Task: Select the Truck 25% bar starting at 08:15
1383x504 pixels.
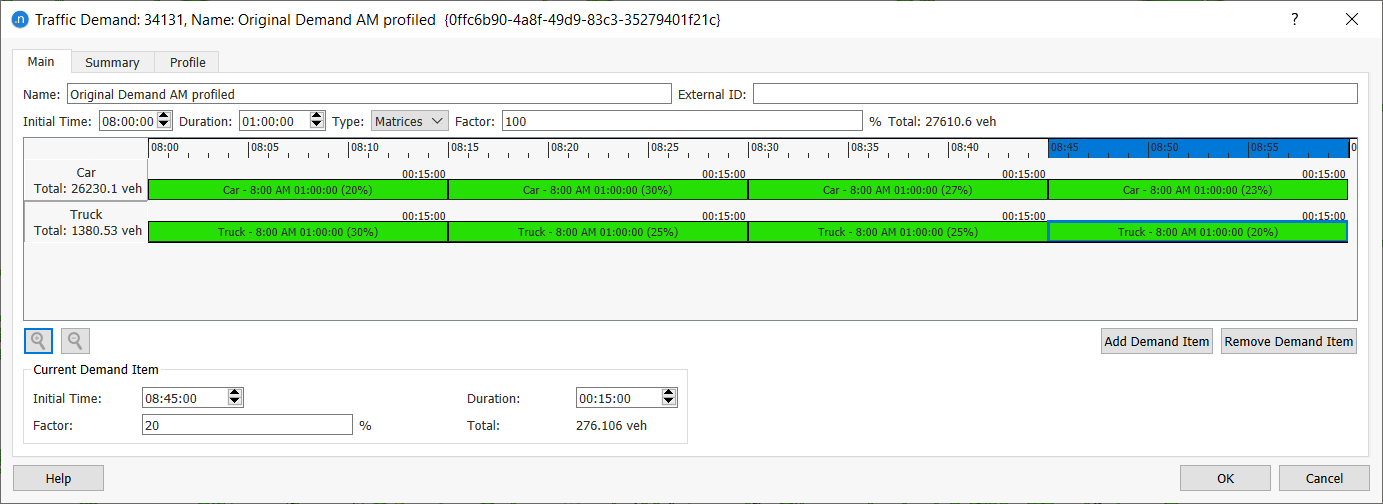Action: coord(598,232)
